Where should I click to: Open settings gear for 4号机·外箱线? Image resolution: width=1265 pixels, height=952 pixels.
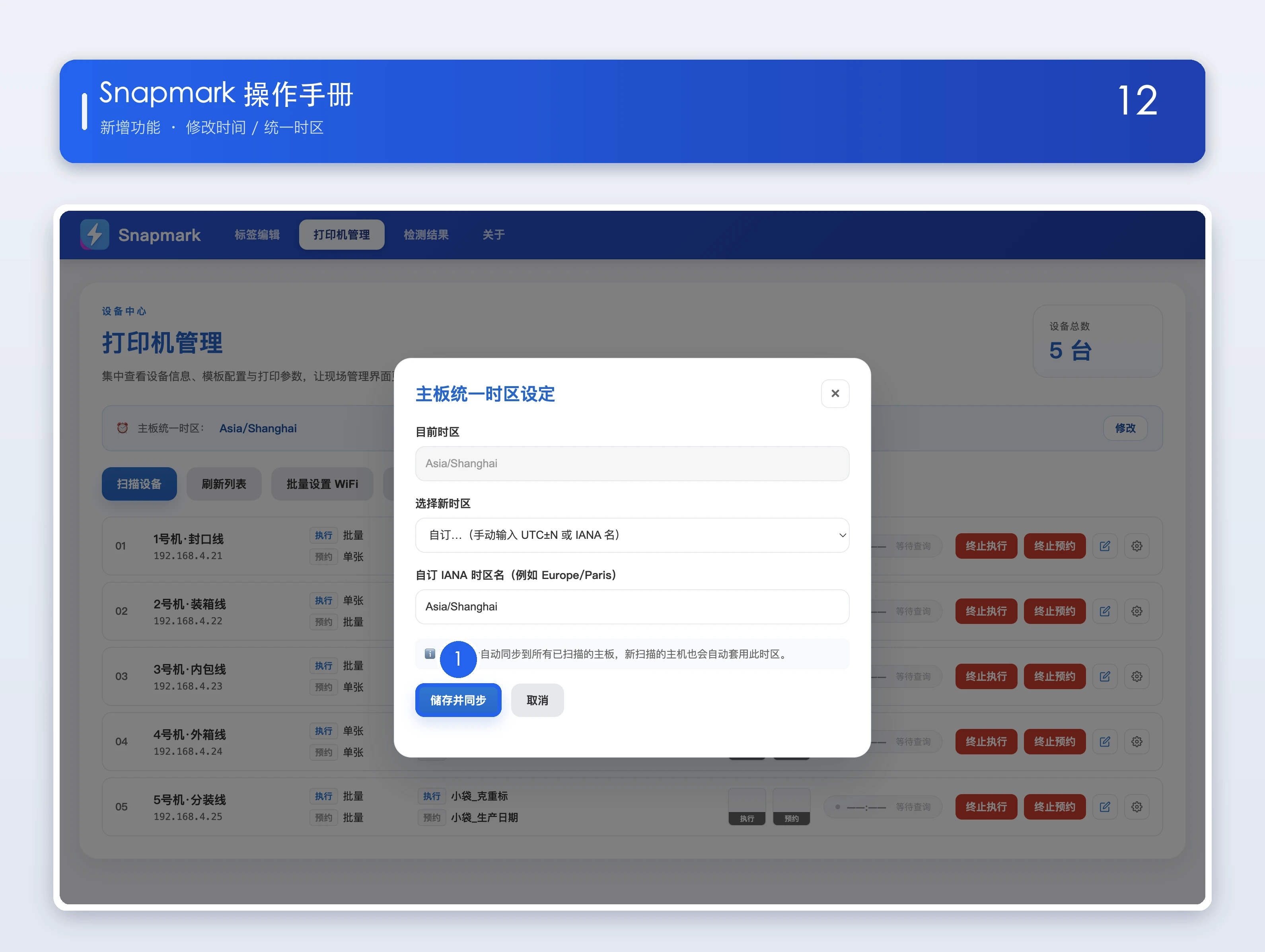1137,742
